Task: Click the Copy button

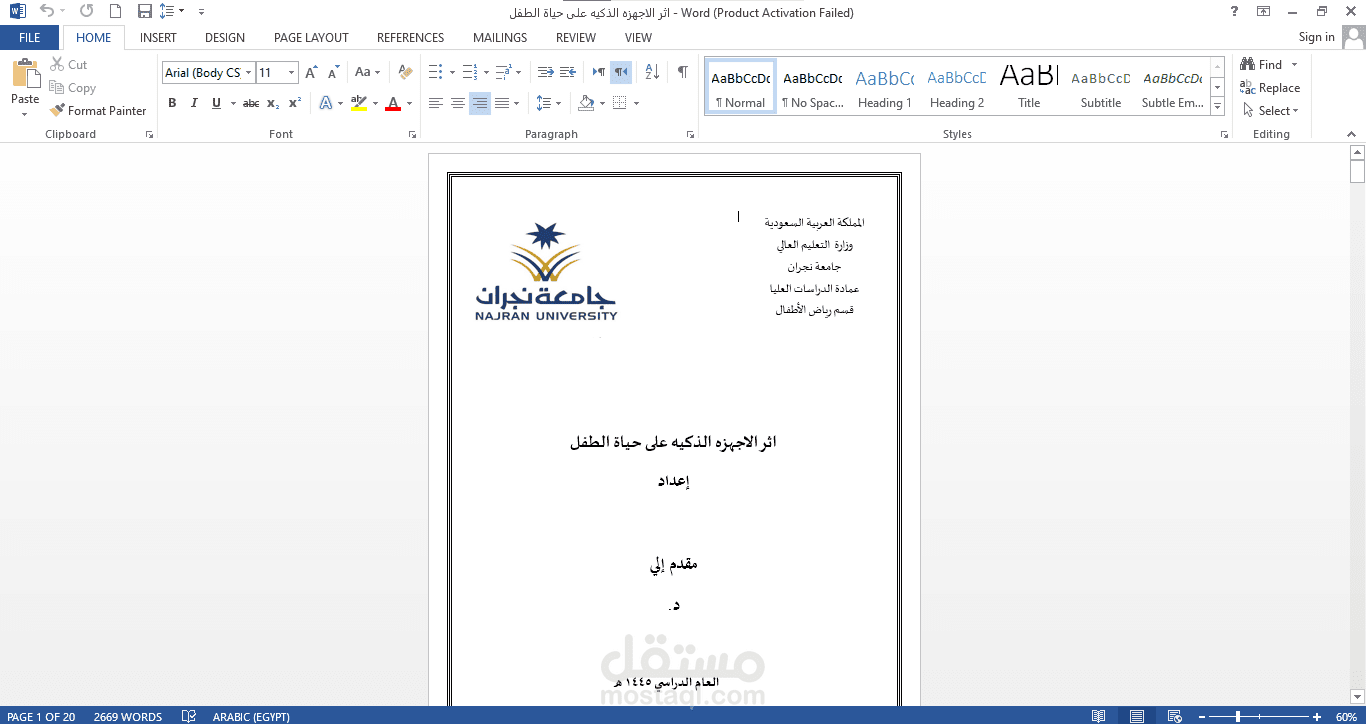Action: 72,88
